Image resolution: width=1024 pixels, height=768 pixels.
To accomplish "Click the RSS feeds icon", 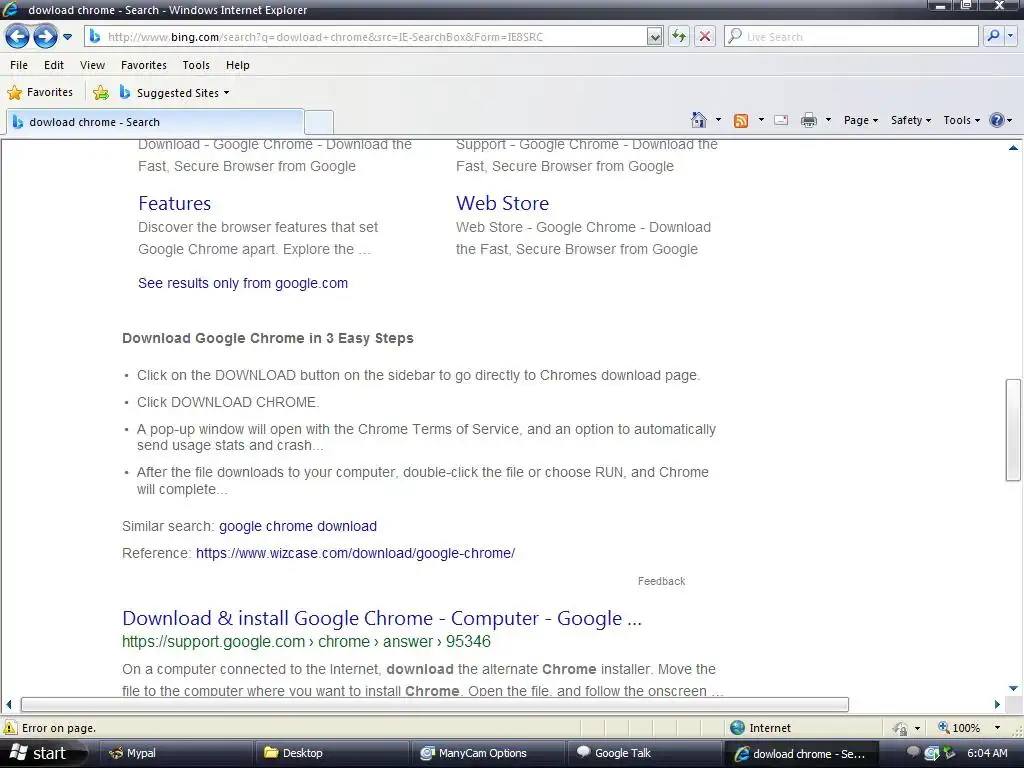I will tap(741, 120).
